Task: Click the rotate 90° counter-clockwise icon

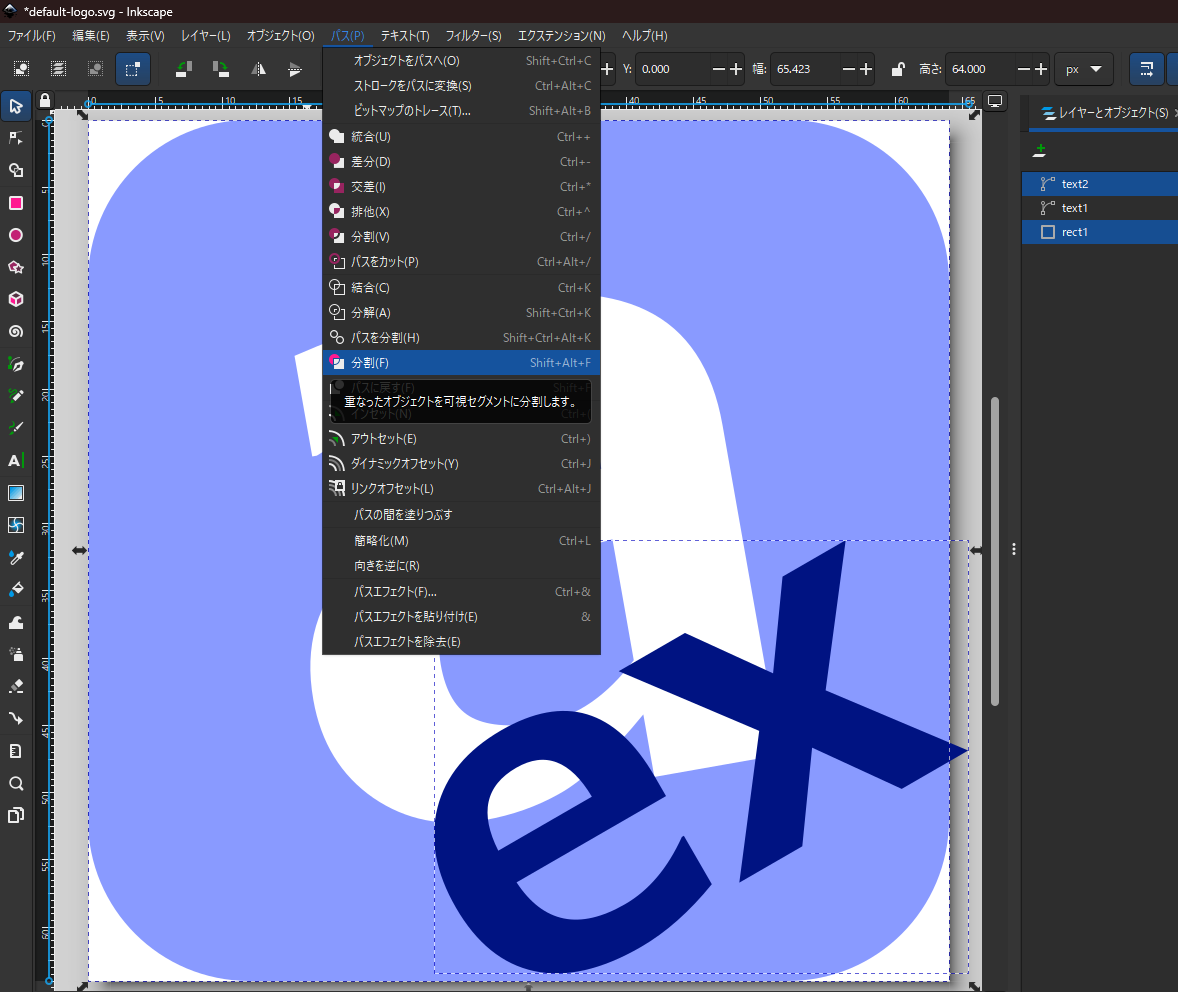Action: coord(183,69)
